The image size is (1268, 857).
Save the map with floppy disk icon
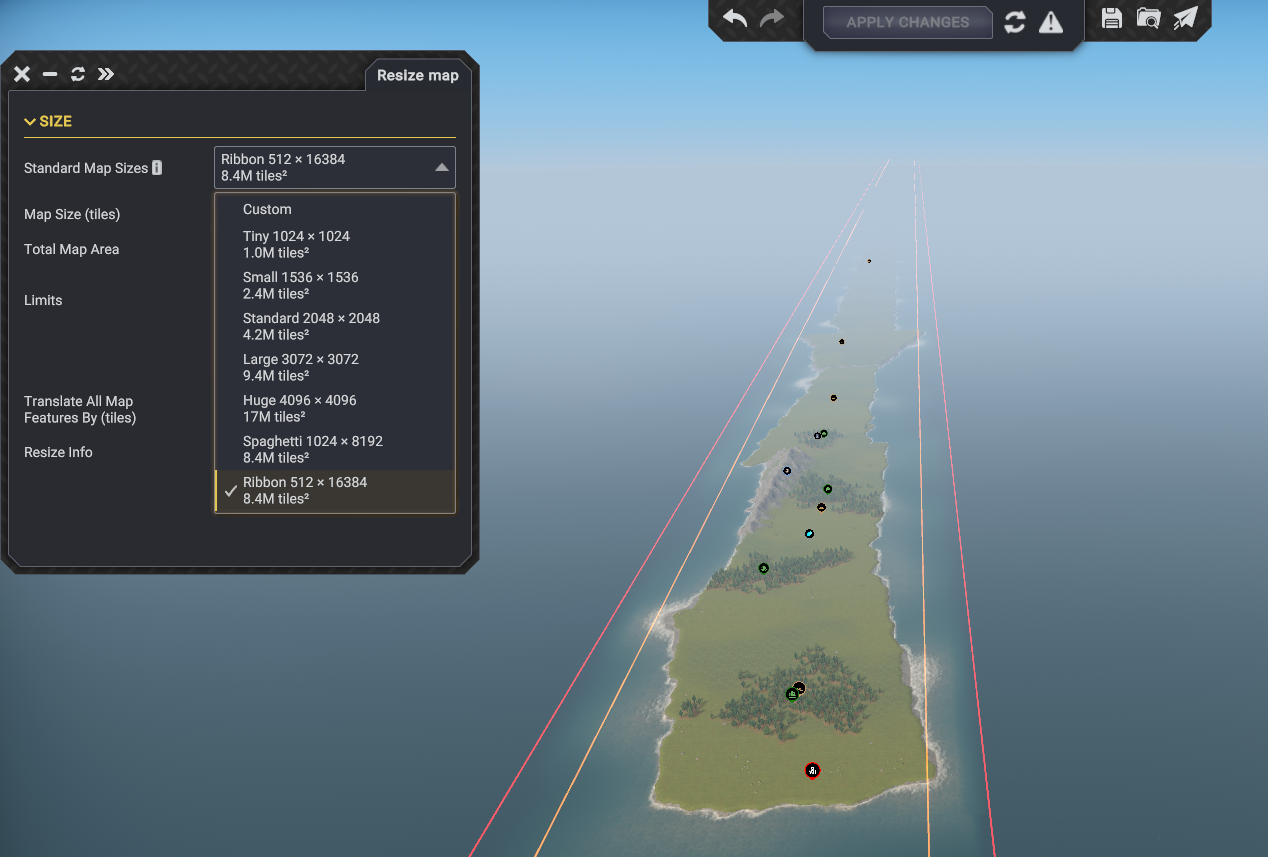(x=1111, y=18)
